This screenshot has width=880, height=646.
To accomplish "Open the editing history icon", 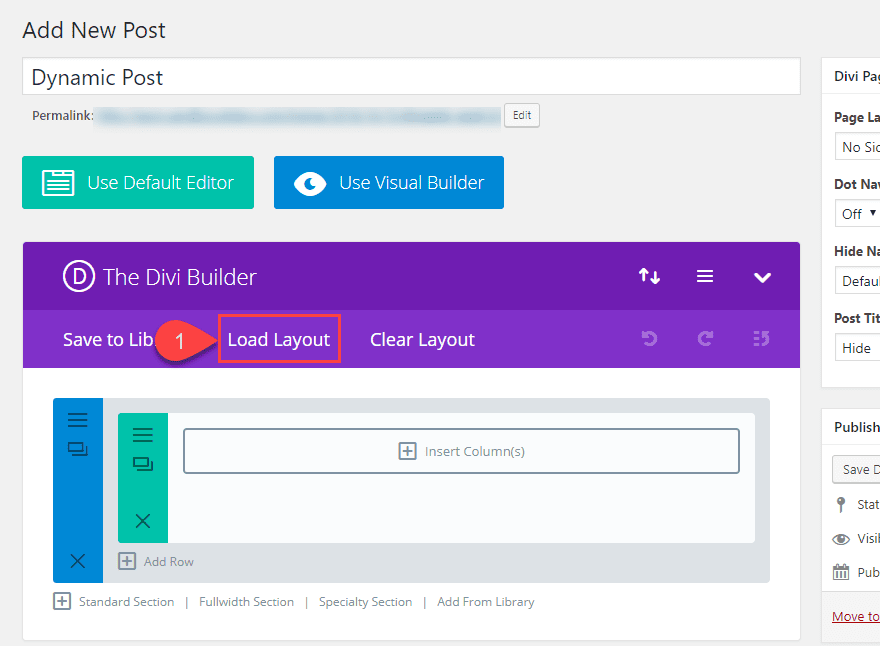I will pos(761,340).
